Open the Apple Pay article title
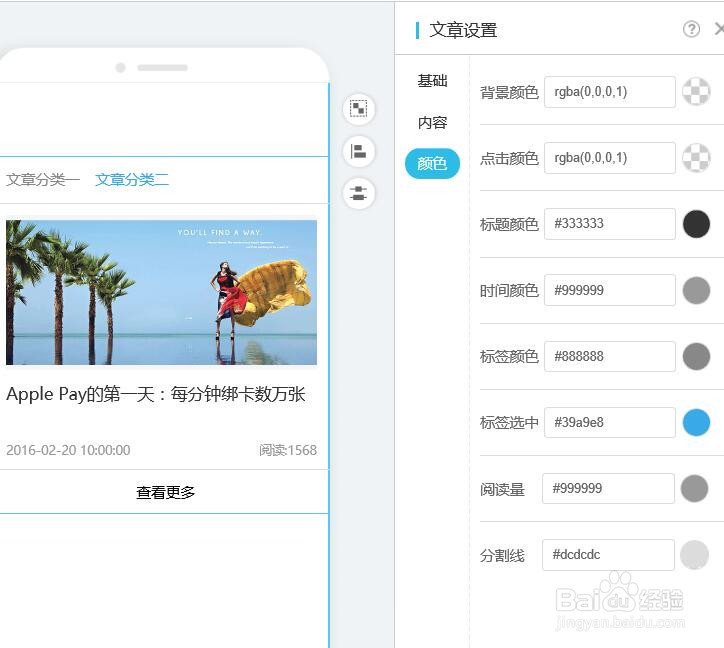 click(x=156, y=394)
